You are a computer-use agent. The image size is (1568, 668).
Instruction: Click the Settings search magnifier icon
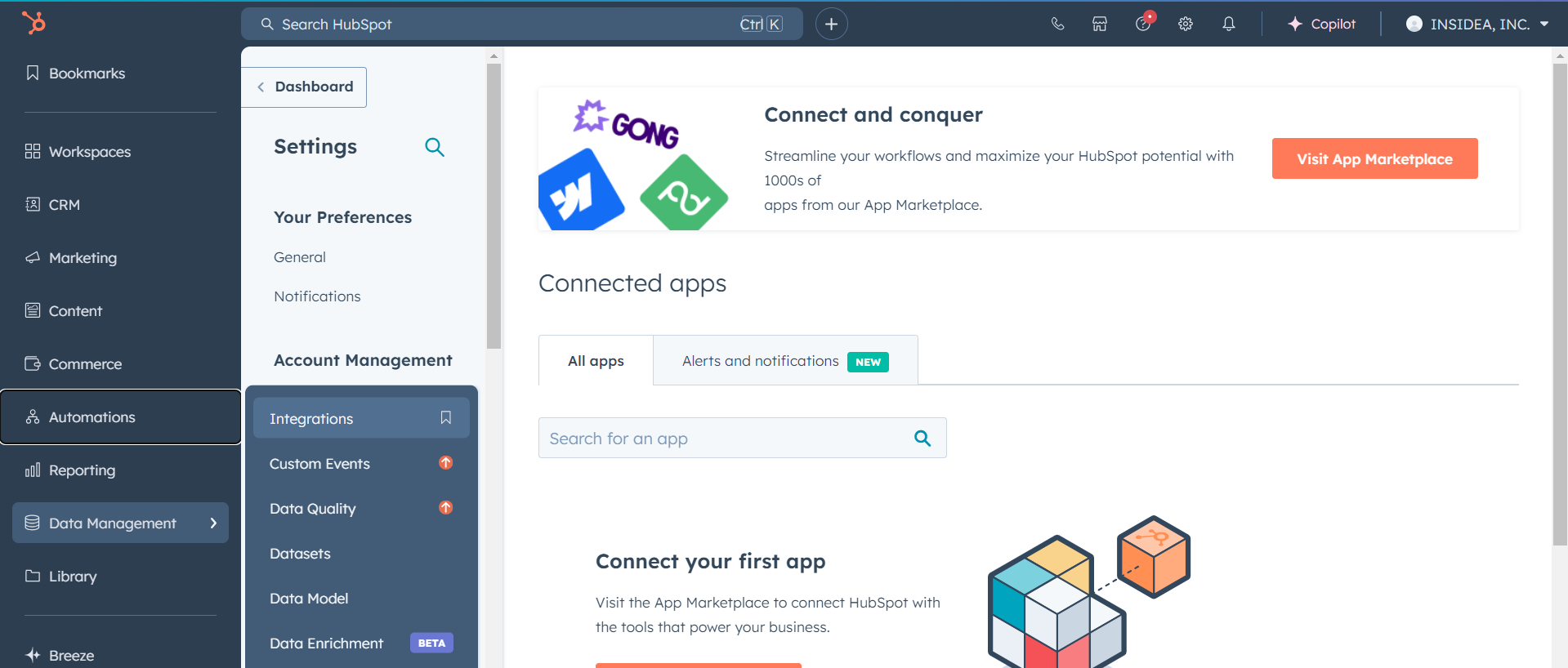tap(435, 147)
